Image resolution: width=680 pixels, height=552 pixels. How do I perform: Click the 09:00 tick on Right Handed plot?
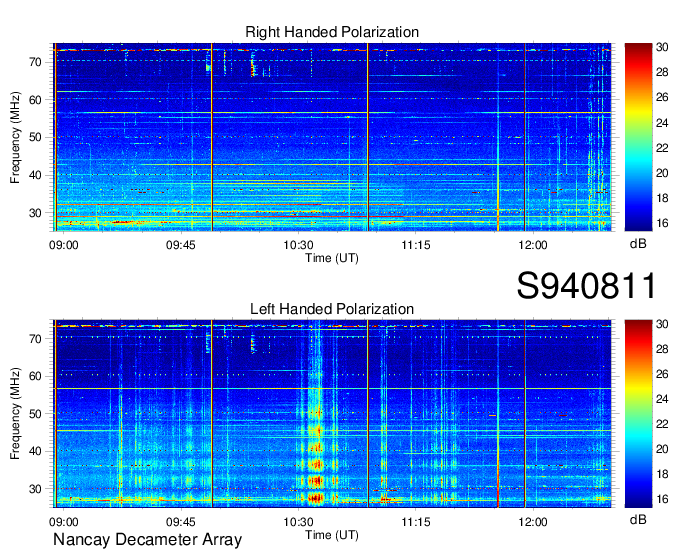click(64, 245)
